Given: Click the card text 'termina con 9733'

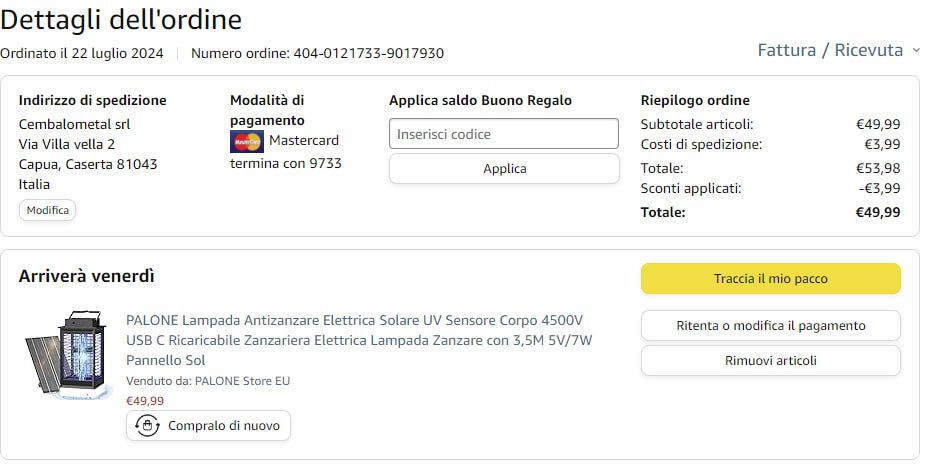Looking at the screenshot, I should coord(286,163).
